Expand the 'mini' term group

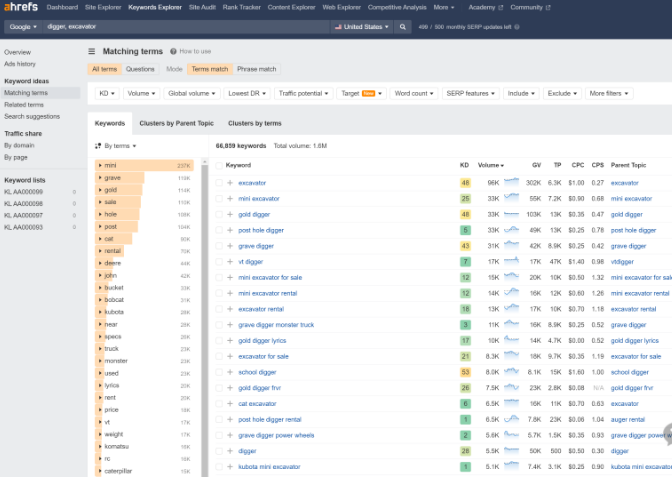[x=101, y=165]
